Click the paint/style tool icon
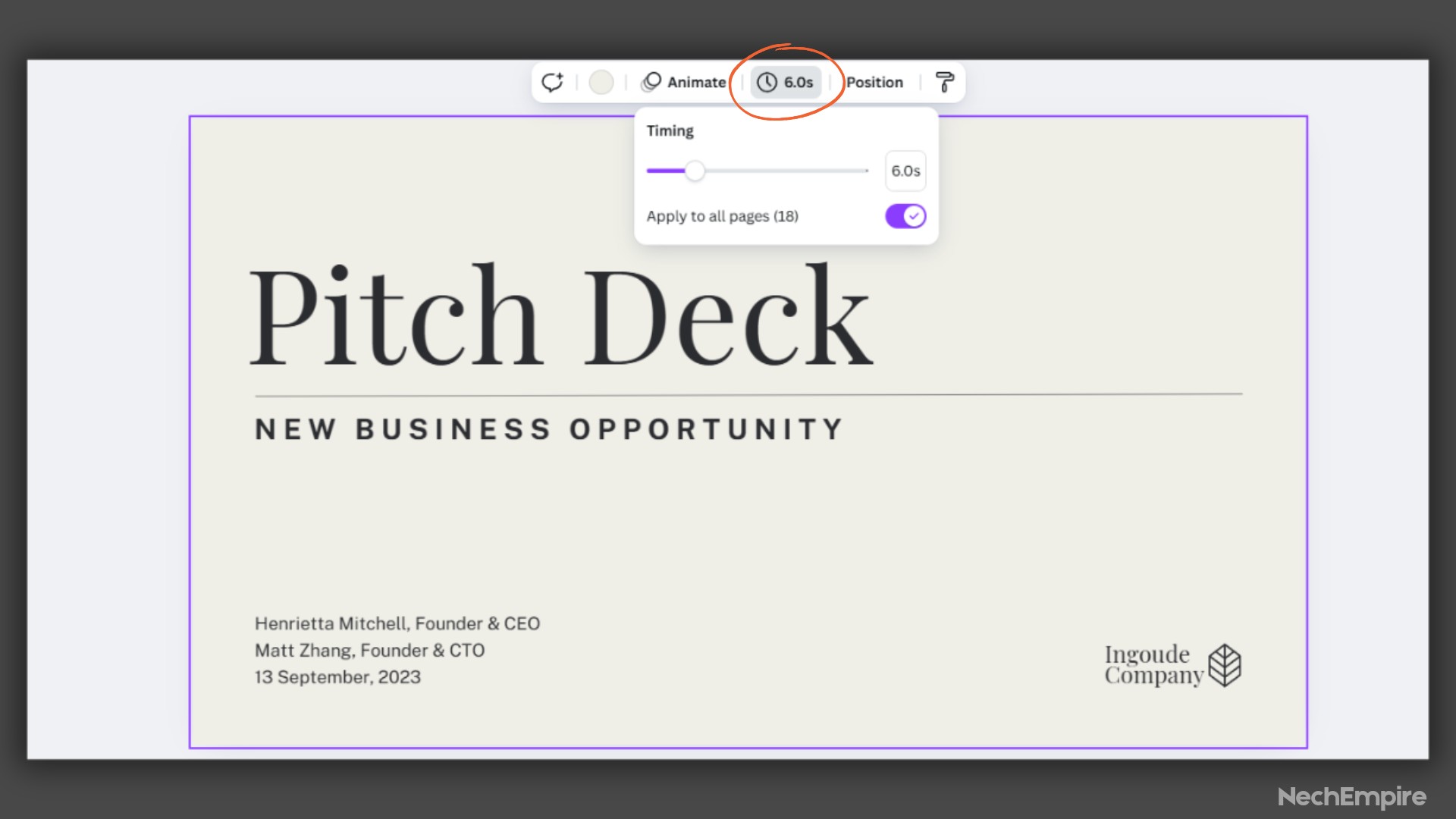 click(x=943, y=82)
